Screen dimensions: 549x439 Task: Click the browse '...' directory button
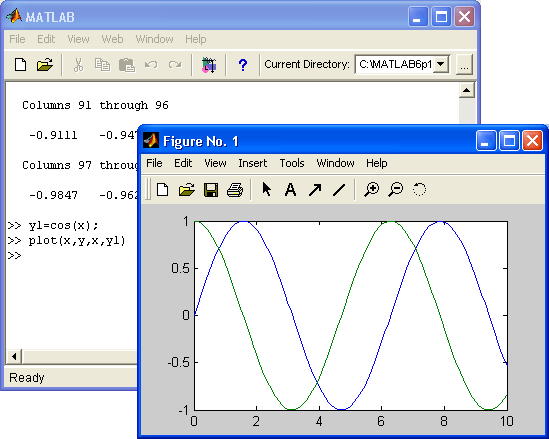[464, 65]
